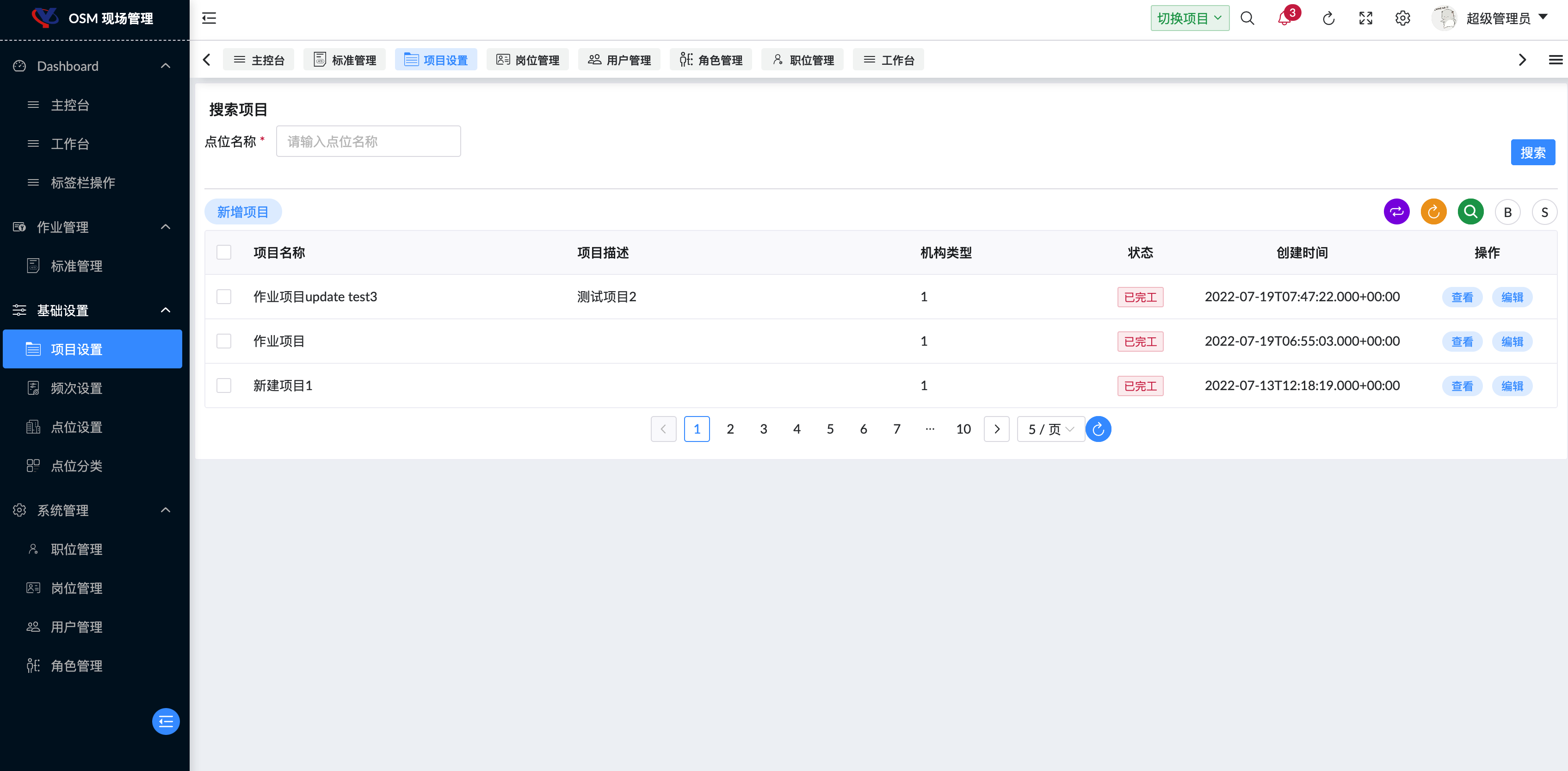
Task: Check the row 新建项目1
Action: pos(224,385)
